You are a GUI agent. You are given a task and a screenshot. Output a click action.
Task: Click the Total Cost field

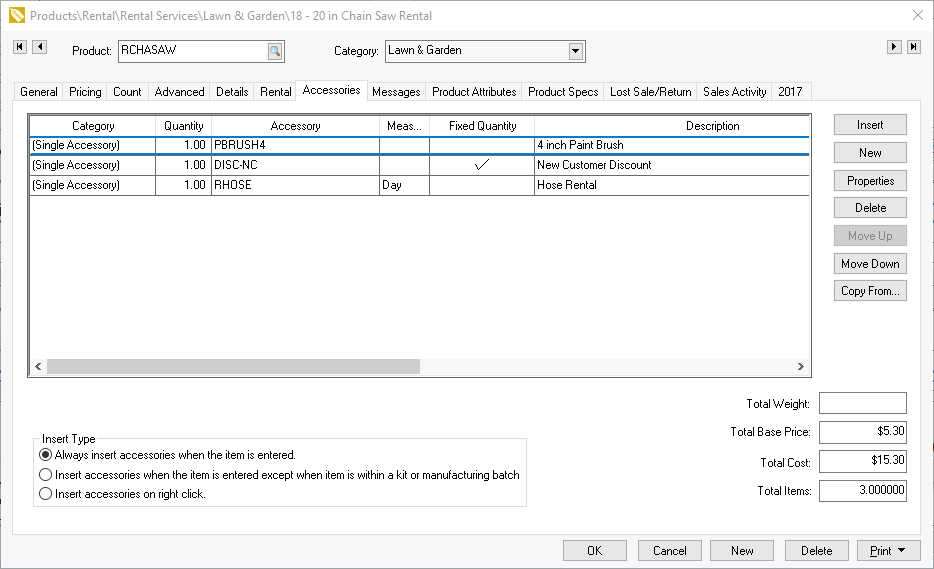click(863, 461)
